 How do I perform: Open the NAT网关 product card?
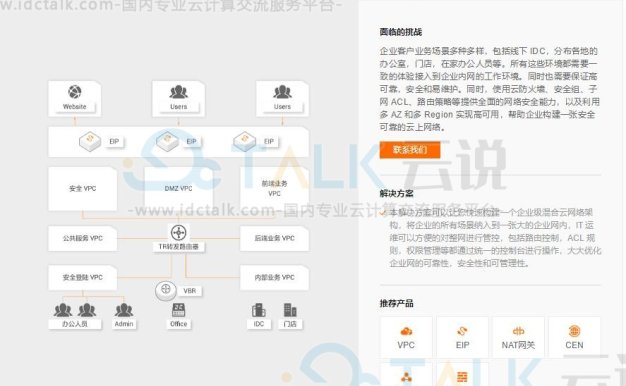pyautogui.click(x=518, y=337)
